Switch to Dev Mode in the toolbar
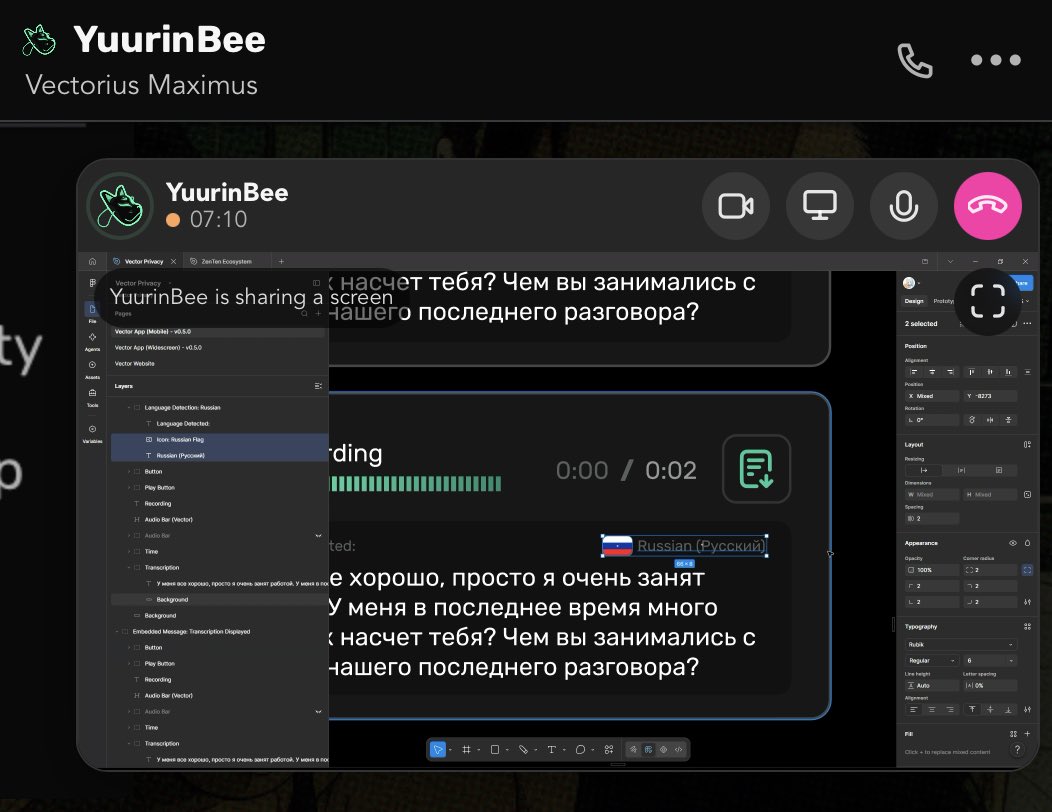 click(x=678, y=750)
